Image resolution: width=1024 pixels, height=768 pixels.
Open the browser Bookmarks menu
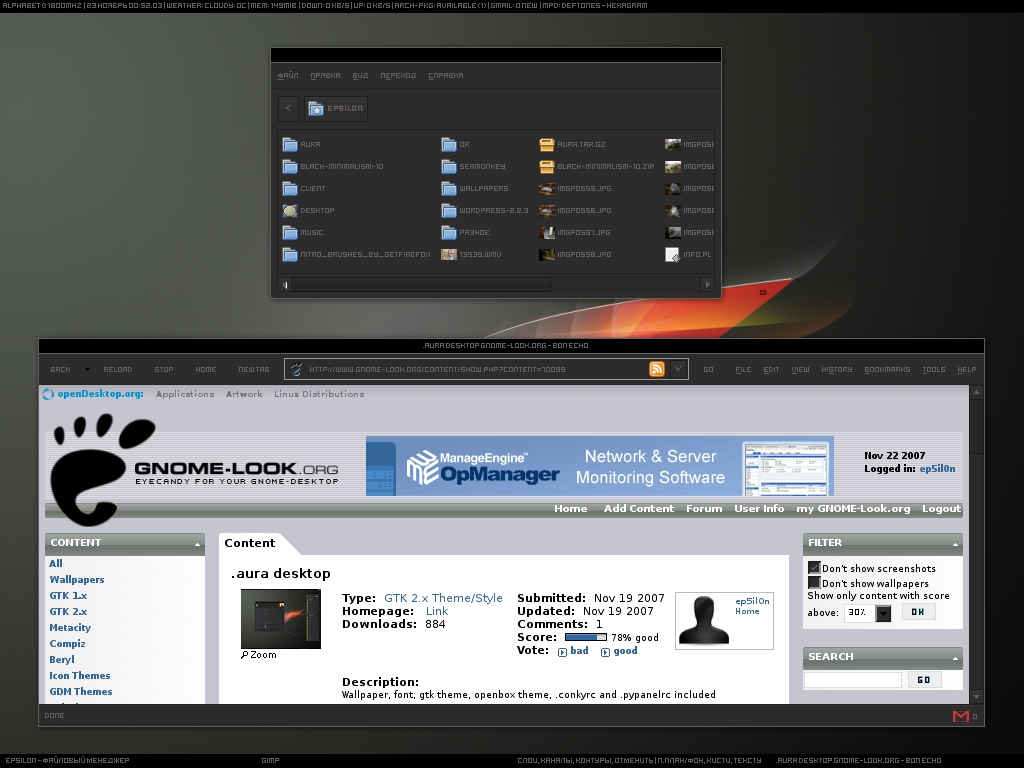click(887, 370)
